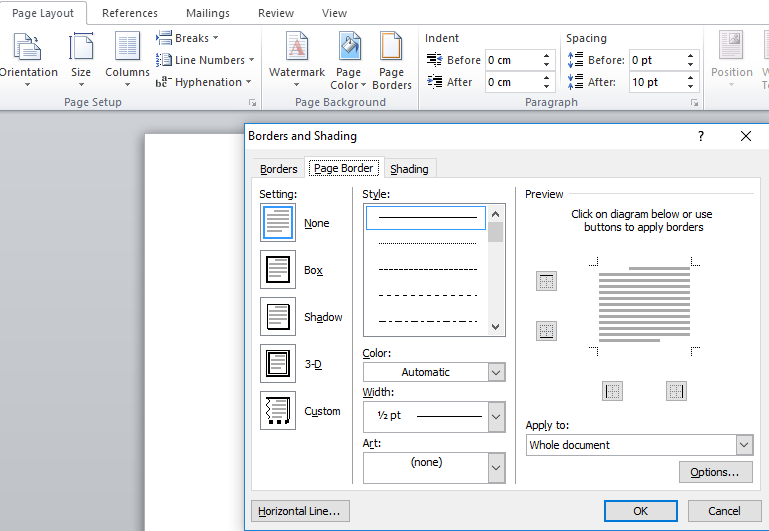769x531 pixels.
Task: Increase the Indent Before spinner value
Action: [547, 56]
